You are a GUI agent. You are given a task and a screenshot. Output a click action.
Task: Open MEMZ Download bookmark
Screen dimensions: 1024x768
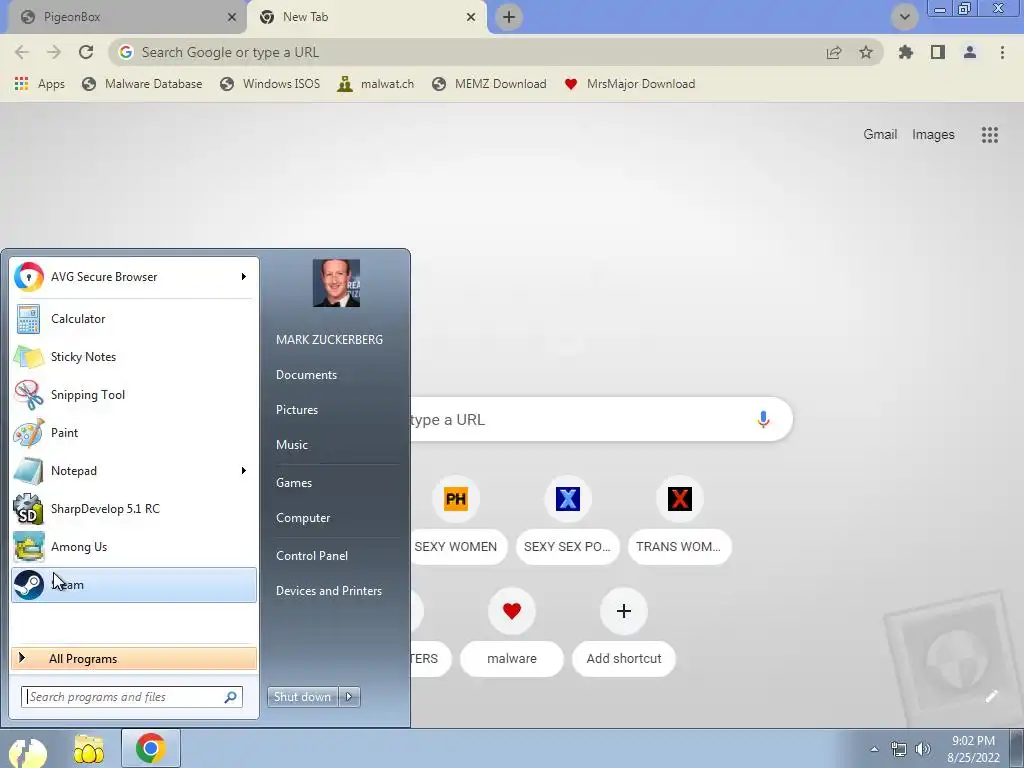489,84
